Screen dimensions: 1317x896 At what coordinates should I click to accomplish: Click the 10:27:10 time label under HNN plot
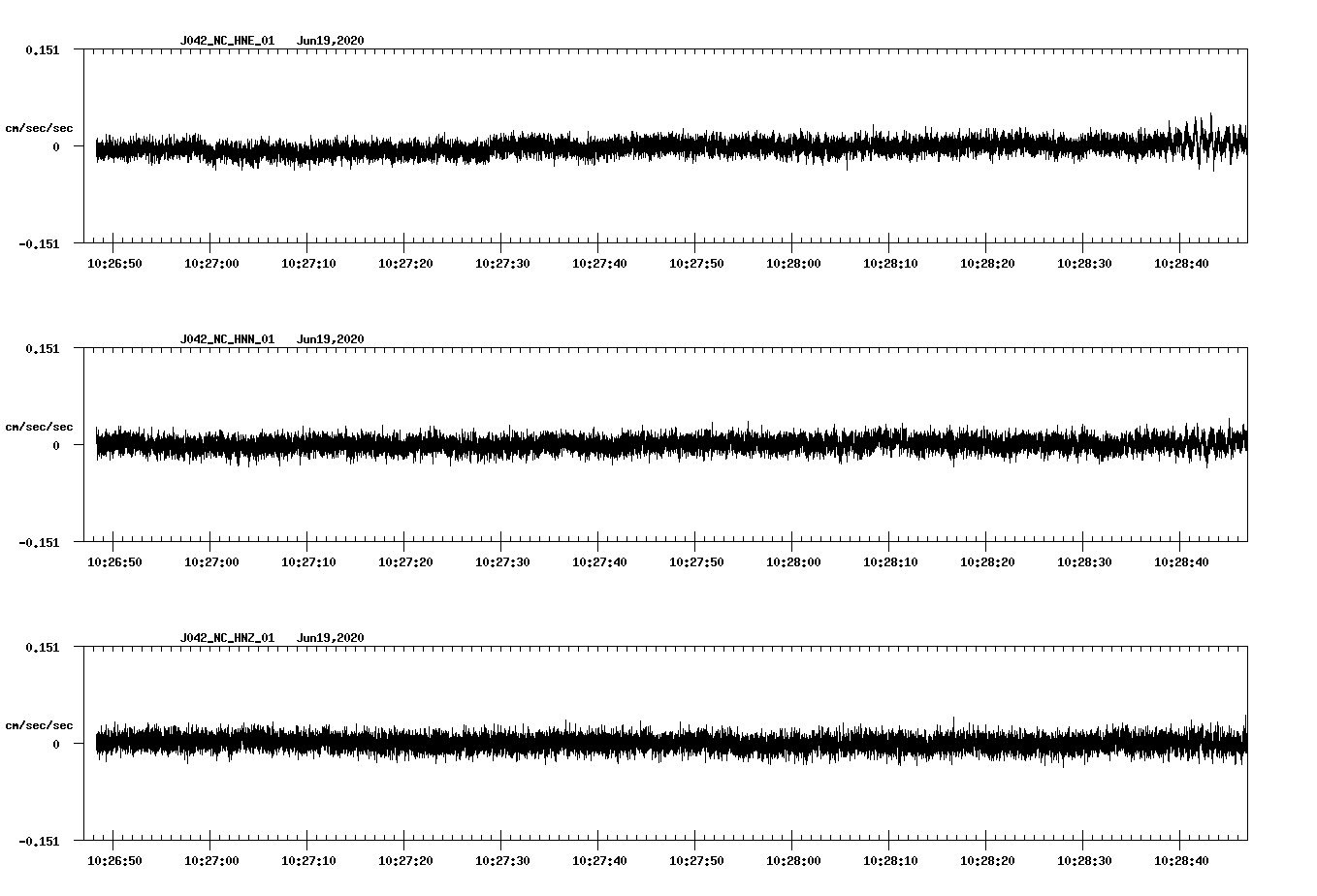[x=308, y=562]
